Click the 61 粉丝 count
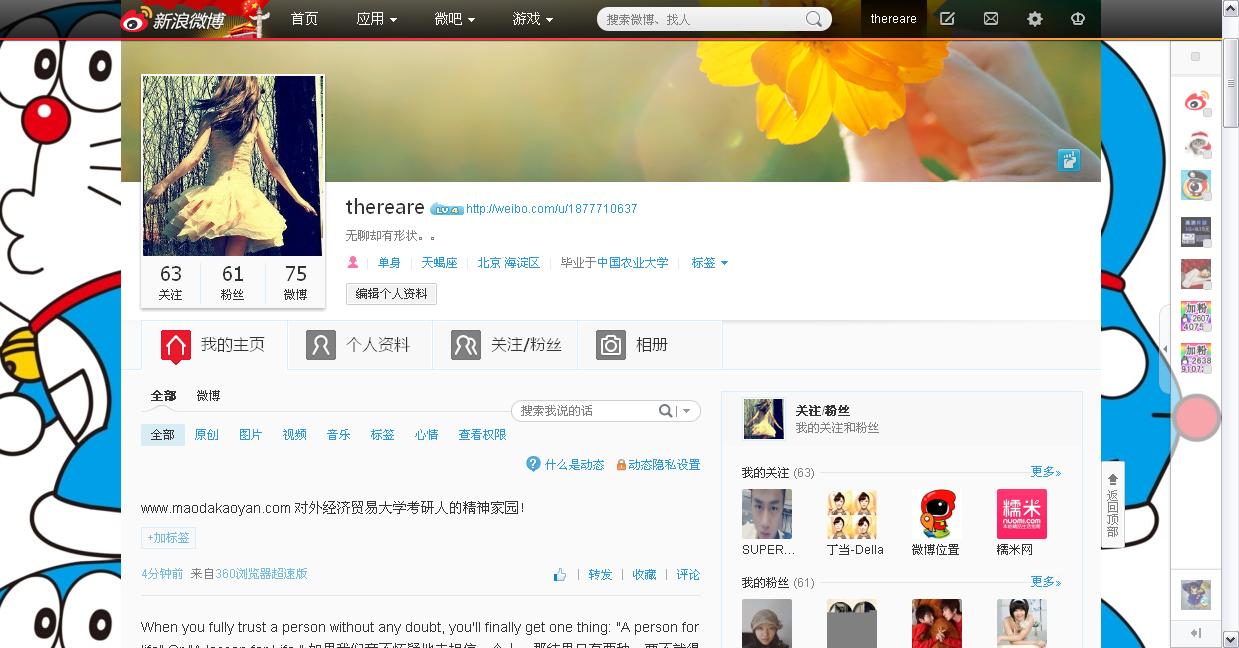The width and height of the screenshot is (1239, 648). click(233, 283)
